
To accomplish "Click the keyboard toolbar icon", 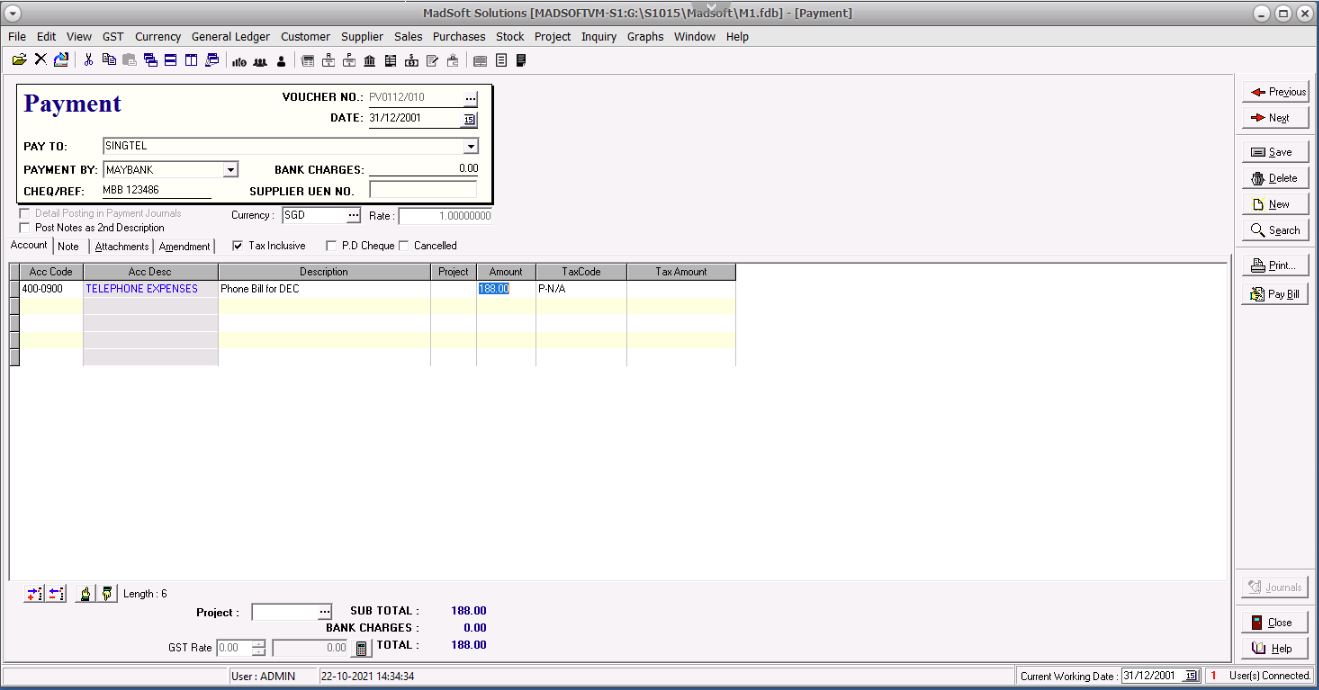I will coord(481,59).
